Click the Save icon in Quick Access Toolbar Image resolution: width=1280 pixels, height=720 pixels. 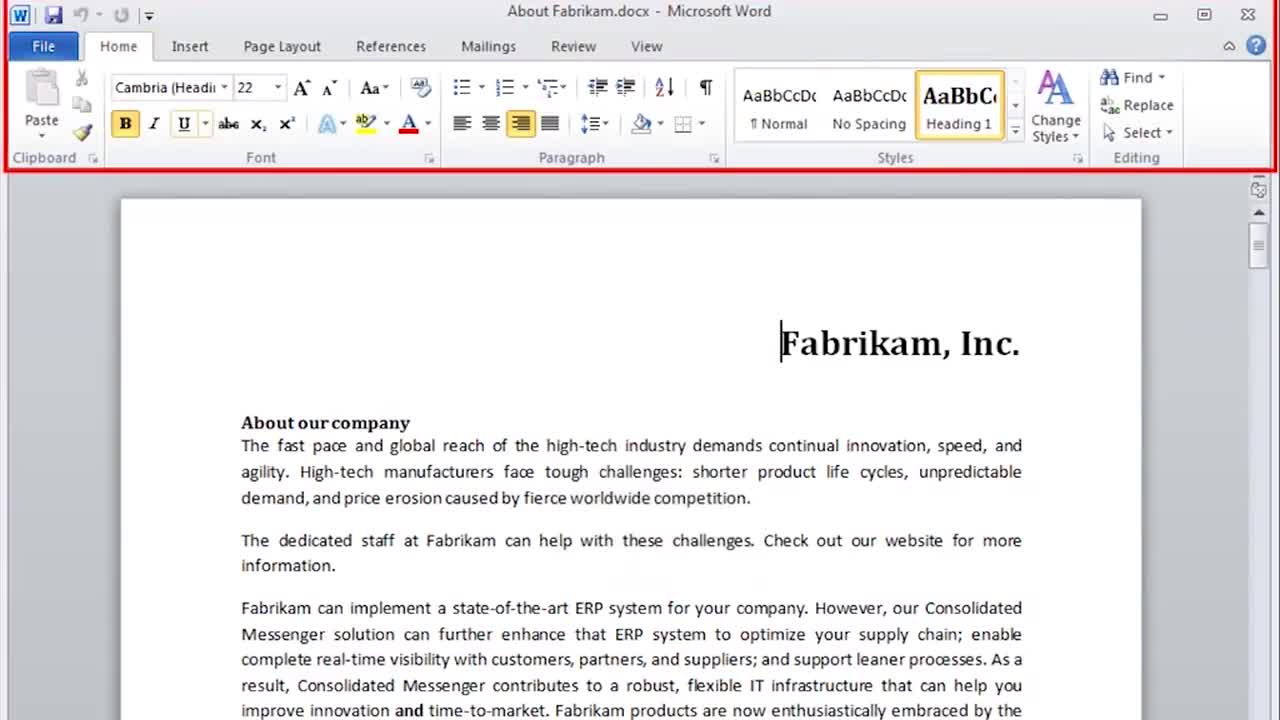54,15
